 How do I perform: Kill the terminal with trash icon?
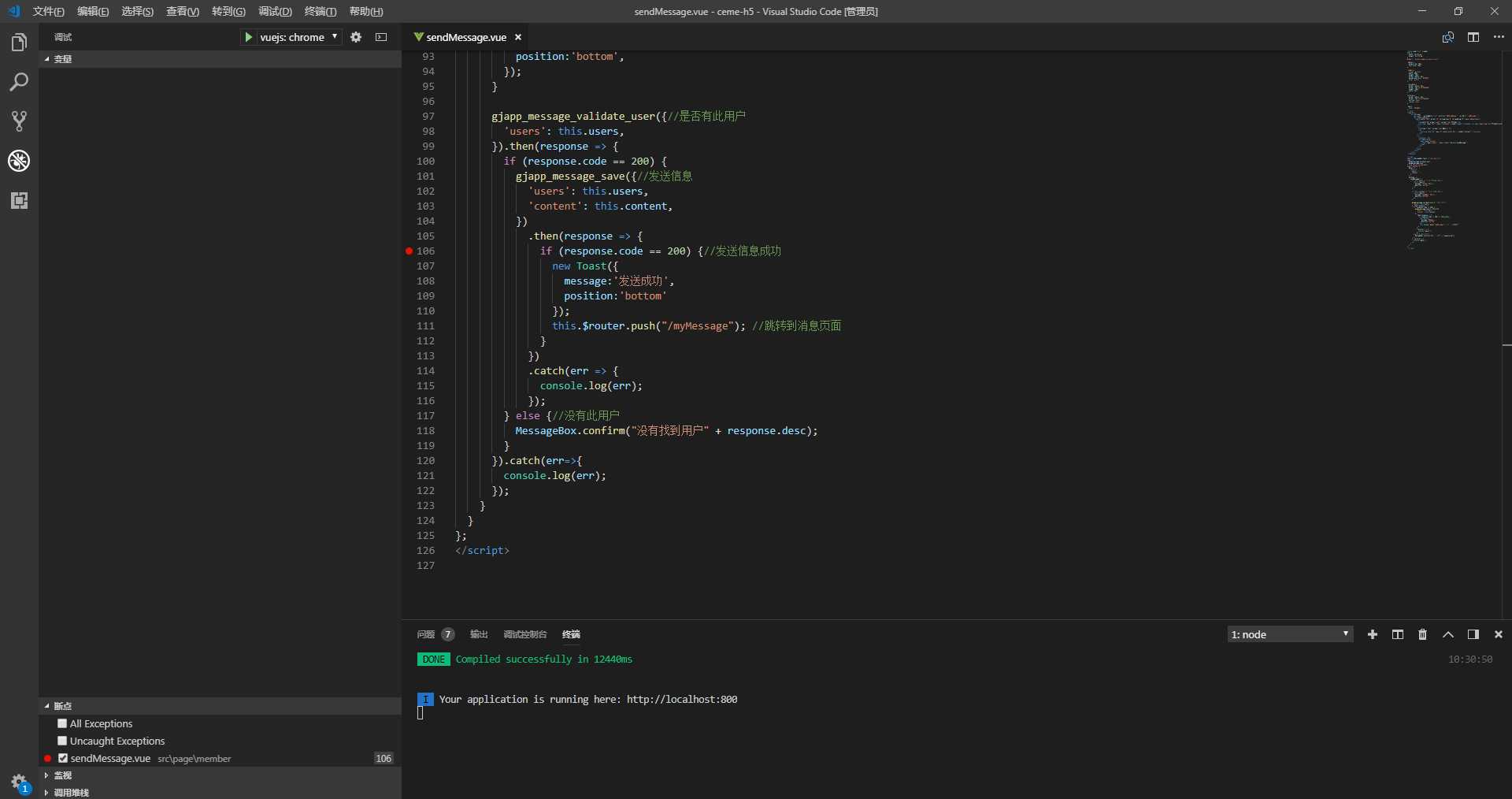(x=1422, y=634)
